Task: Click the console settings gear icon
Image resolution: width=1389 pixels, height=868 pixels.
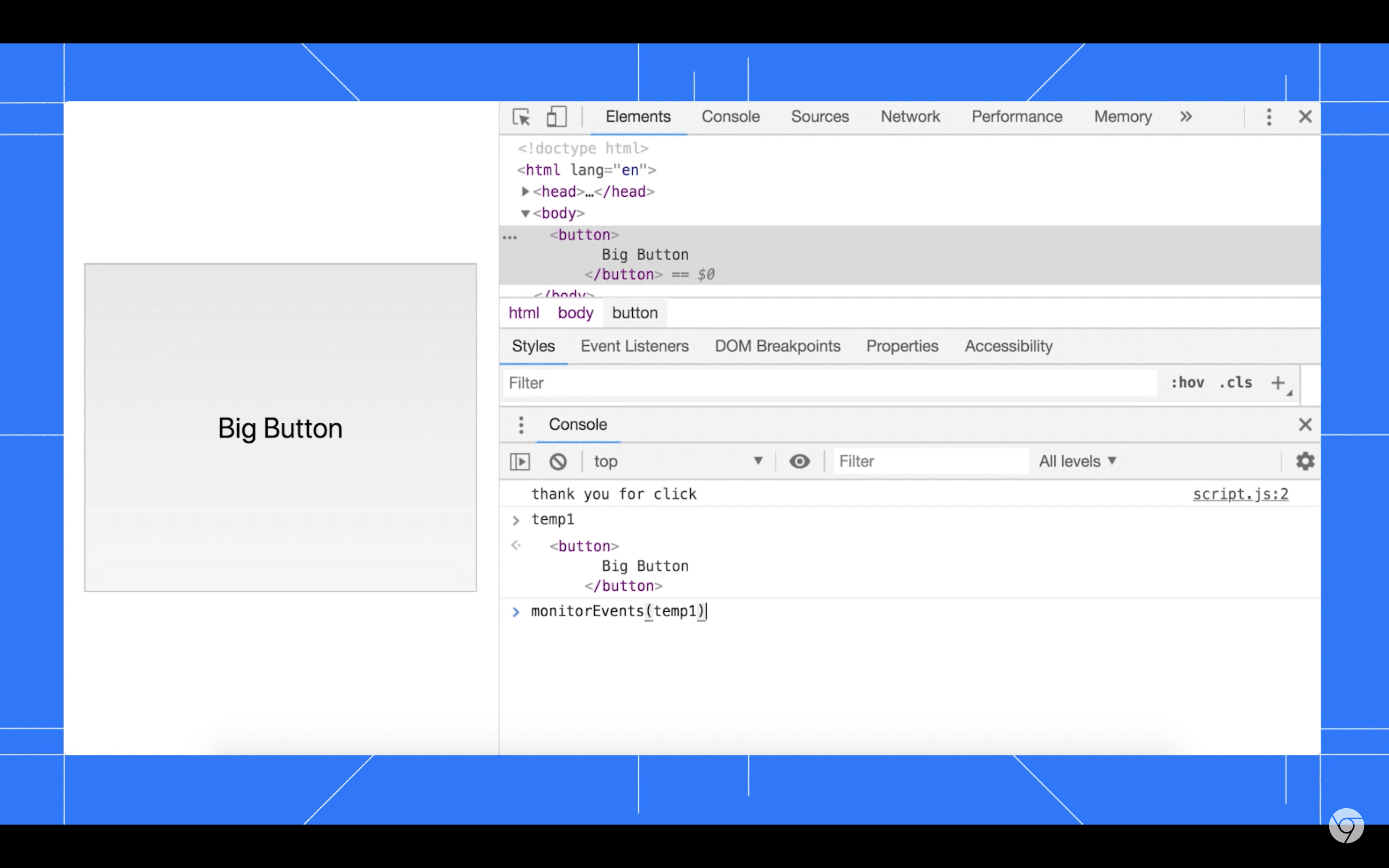Action: coord(1304,461)
